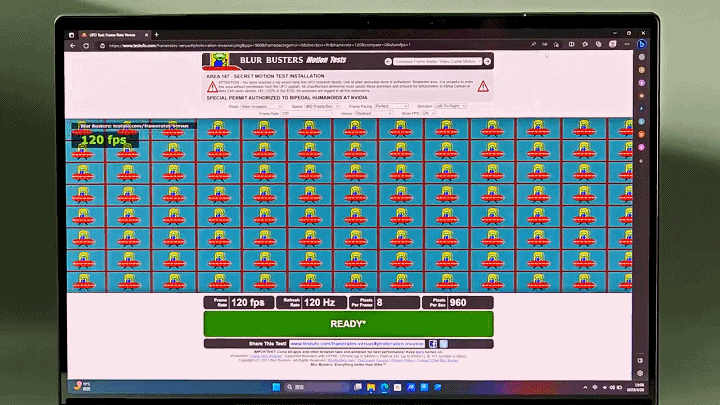This screenshot has width=720, height=405.
Task: Show hidden system tray icons chevron
Action: point(585,388)
